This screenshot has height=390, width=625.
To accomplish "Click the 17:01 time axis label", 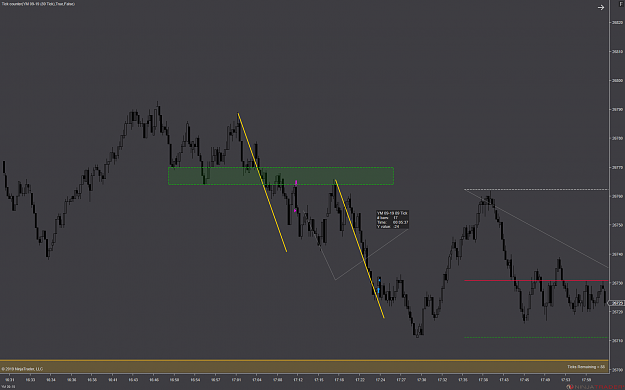I will point(236,380).
